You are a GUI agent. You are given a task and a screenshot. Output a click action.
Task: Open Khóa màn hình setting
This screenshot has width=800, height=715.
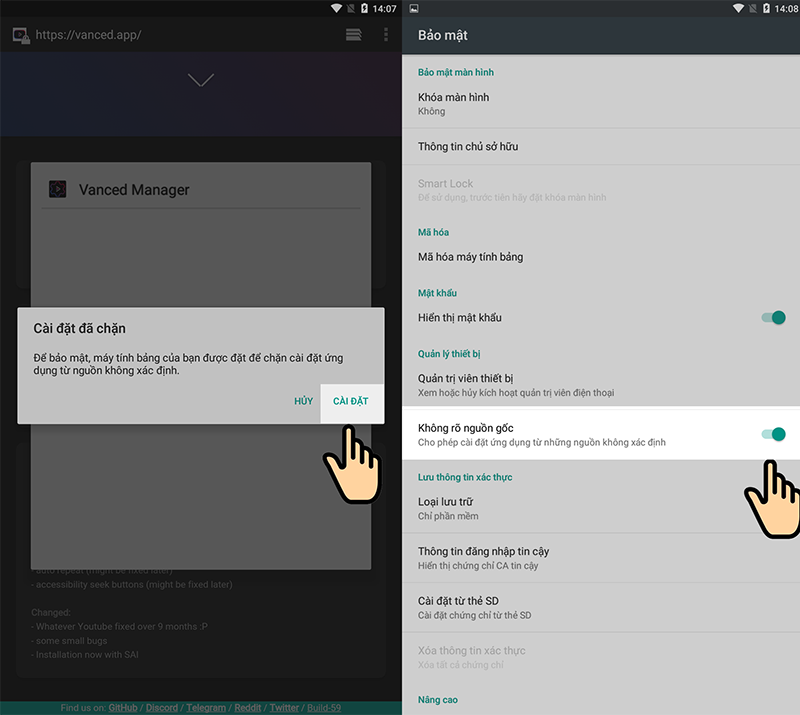[x=601, y=104]
